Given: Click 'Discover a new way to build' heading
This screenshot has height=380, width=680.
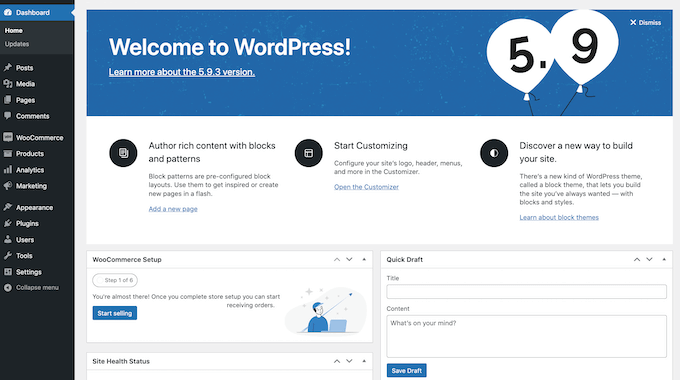Looking at the screenshot, I should (x=576, y=152).
